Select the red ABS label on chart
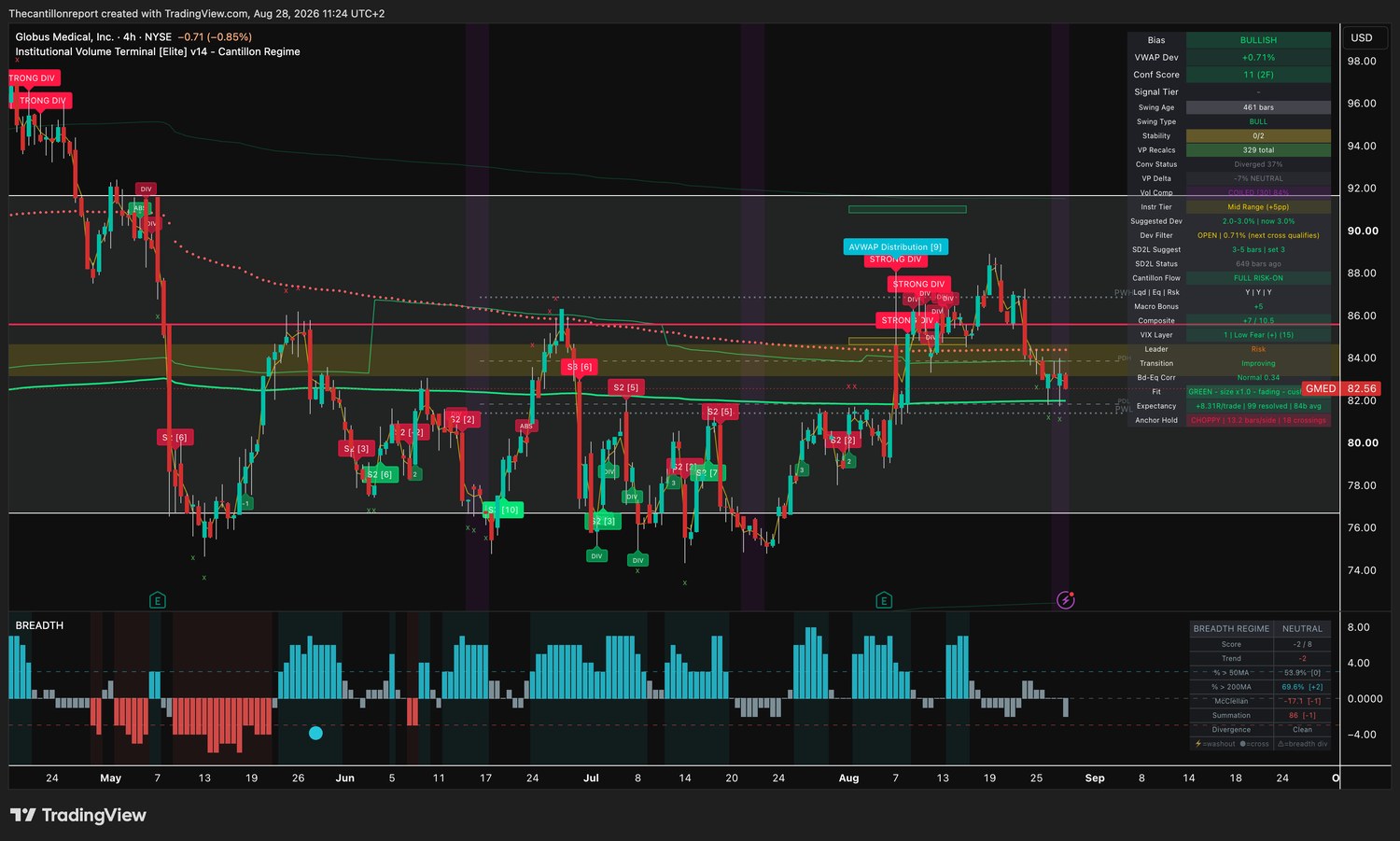 point(526,427)
